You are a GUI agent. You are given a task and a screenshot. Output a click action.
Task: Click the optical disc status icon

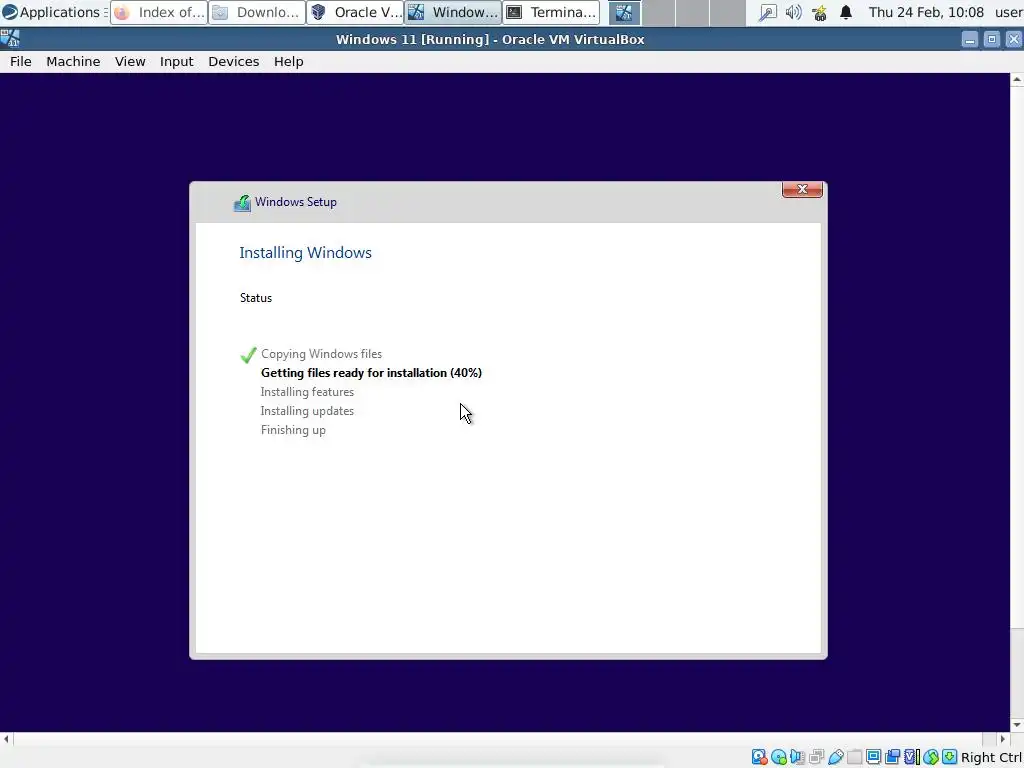tap(778, 757)
